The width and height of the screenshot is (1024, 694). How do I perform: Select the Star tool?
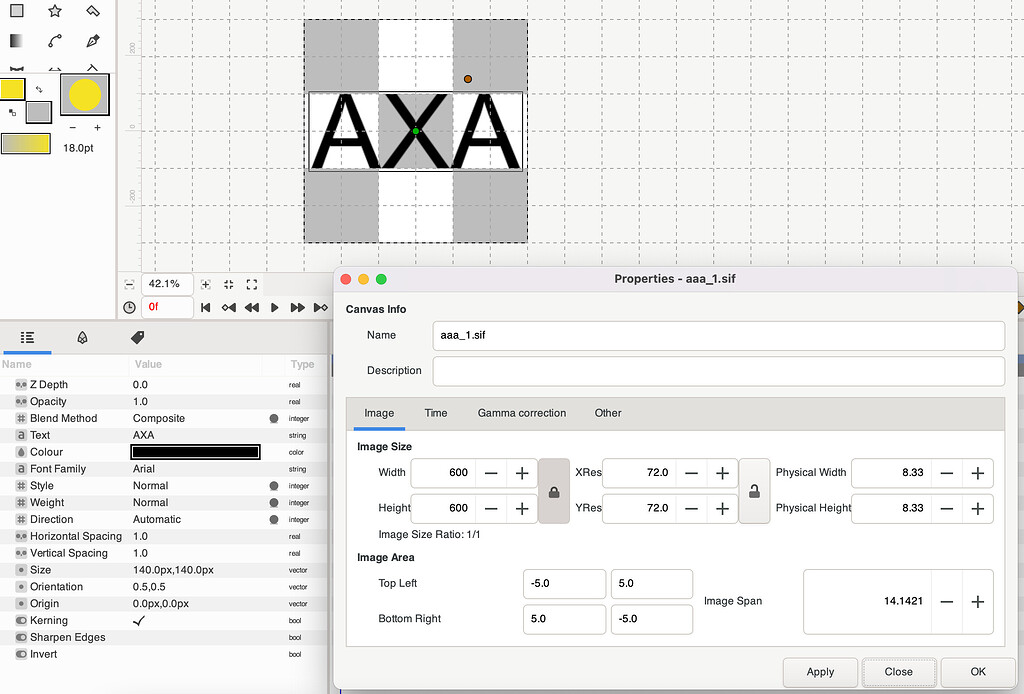[x=54, y=11]
